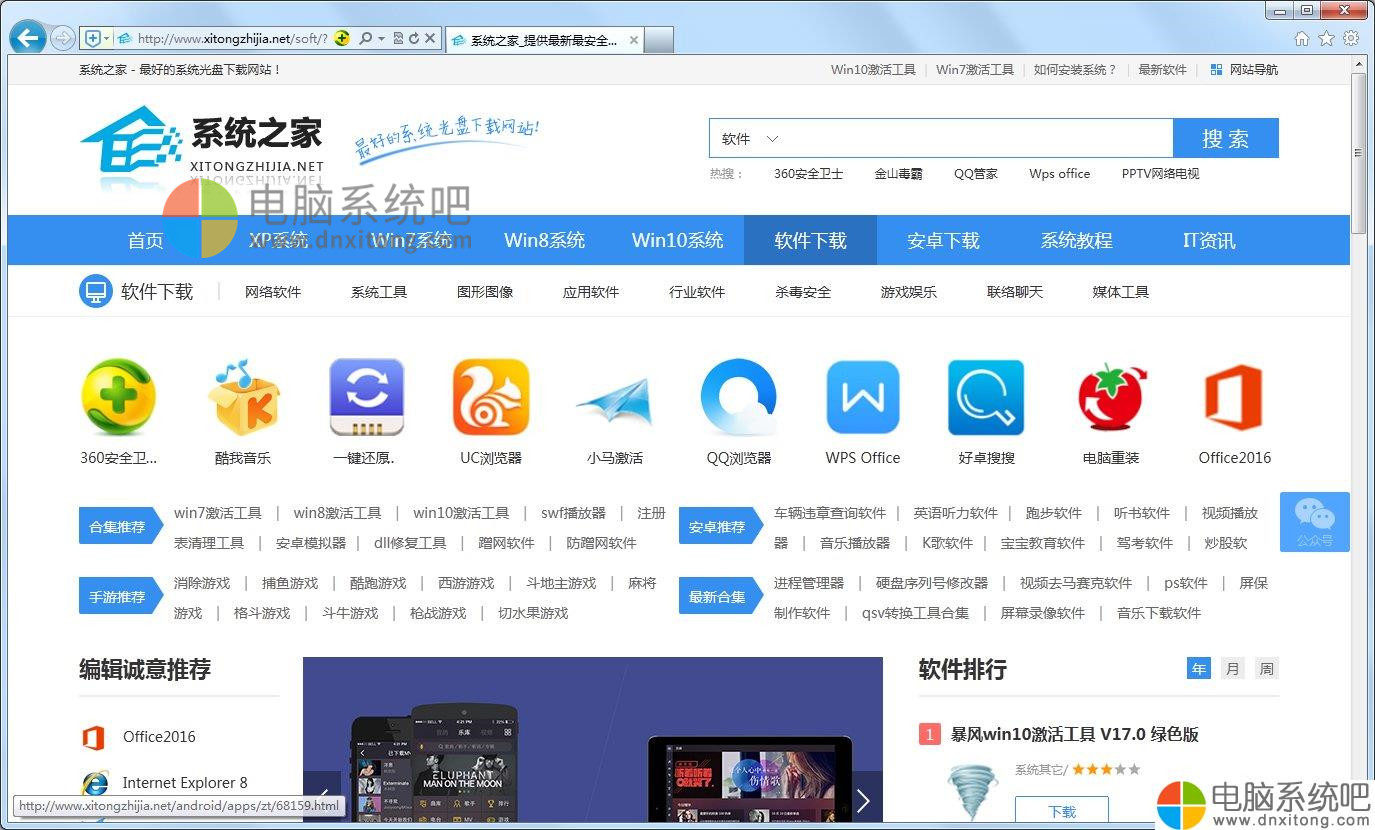Click the WPS Office app icon
The height and width of the screenshot is (830, 1375).
(x=863, y=398)
